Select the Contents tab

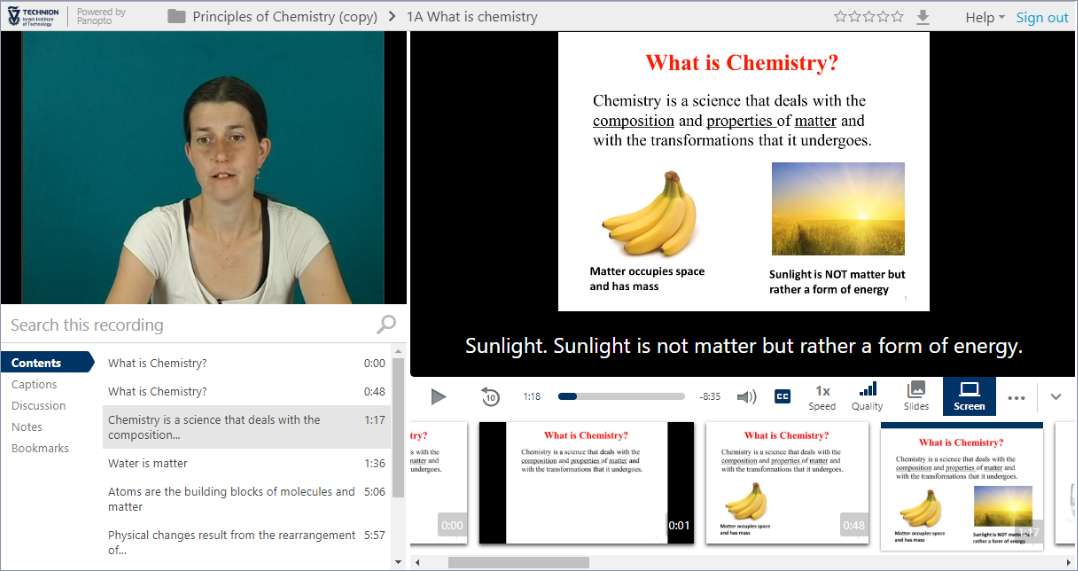point(47,362)
